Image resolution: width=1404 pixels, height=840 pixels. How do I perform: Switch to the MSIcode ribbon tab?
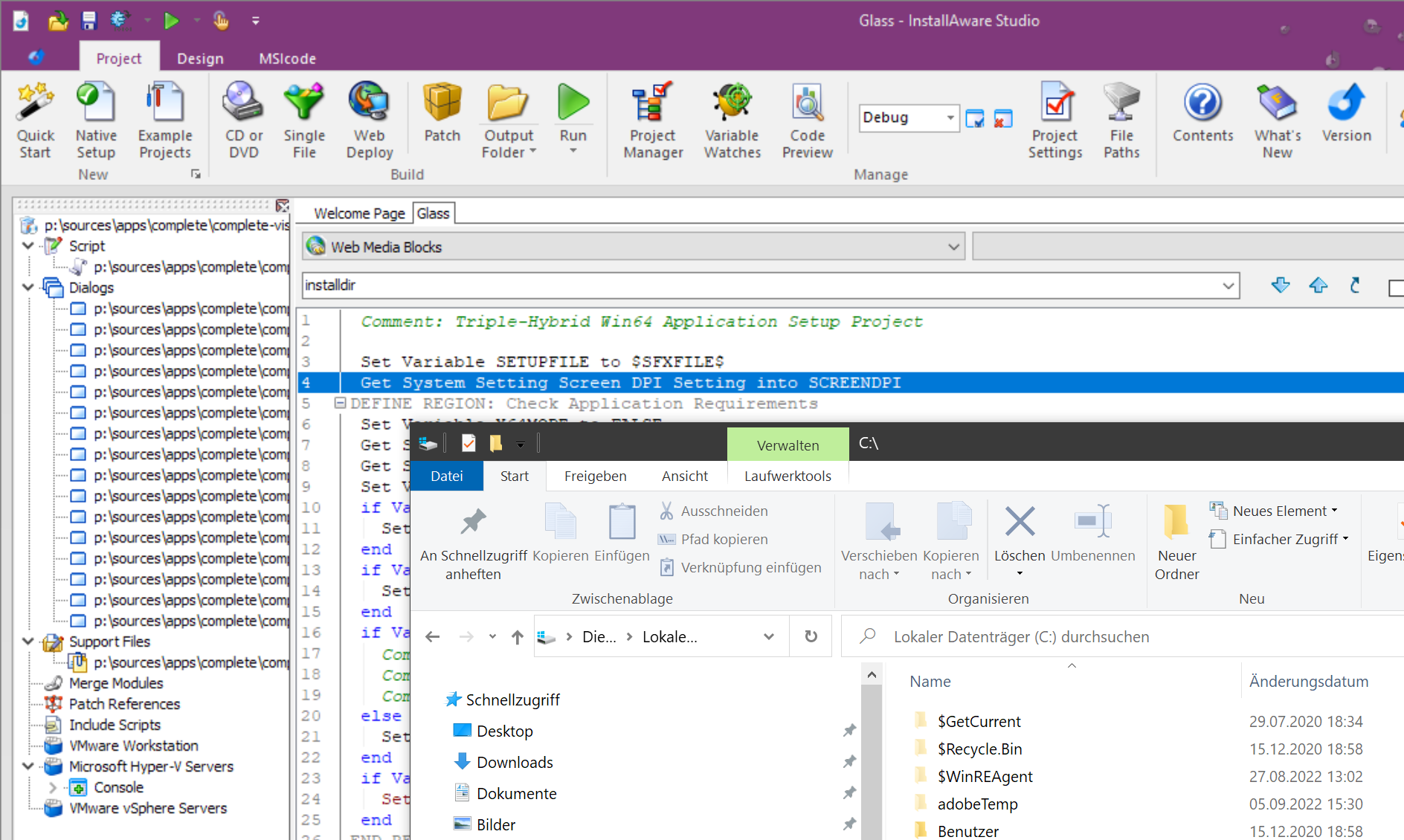tap(287, 58)
